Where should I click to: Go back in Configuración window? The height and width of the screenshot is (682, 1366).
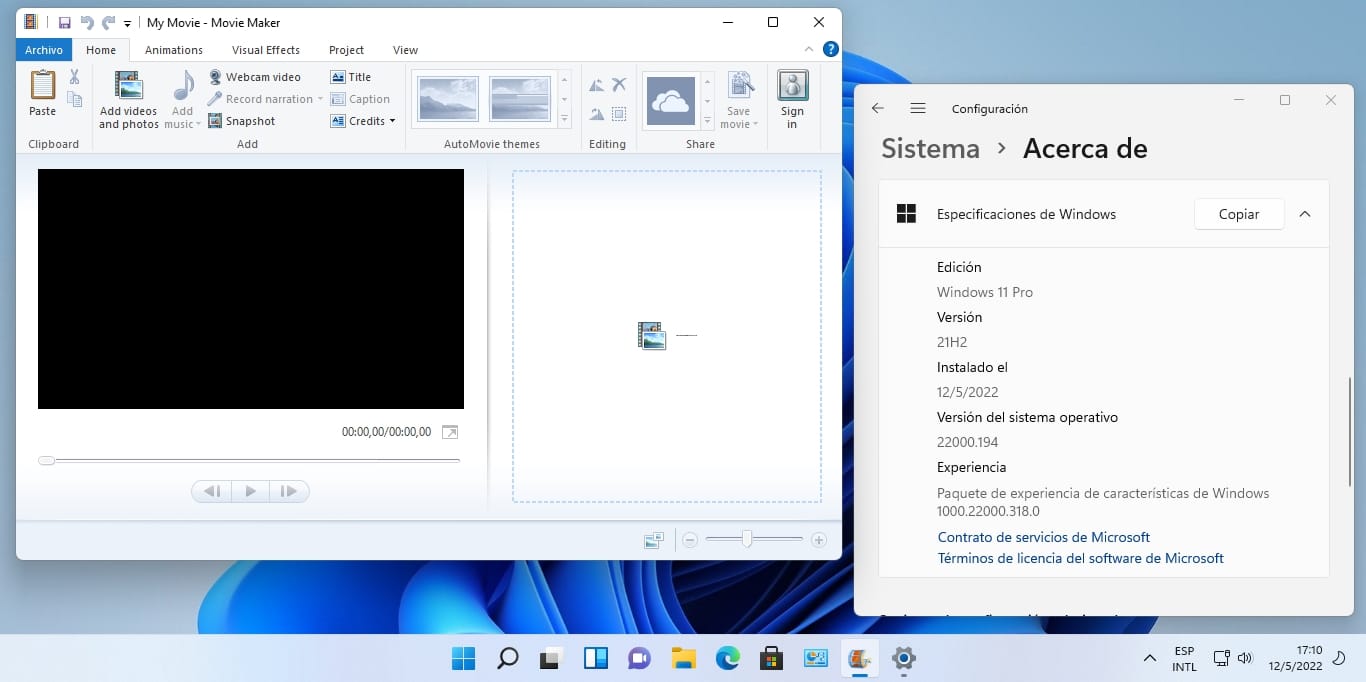point(877,109)
